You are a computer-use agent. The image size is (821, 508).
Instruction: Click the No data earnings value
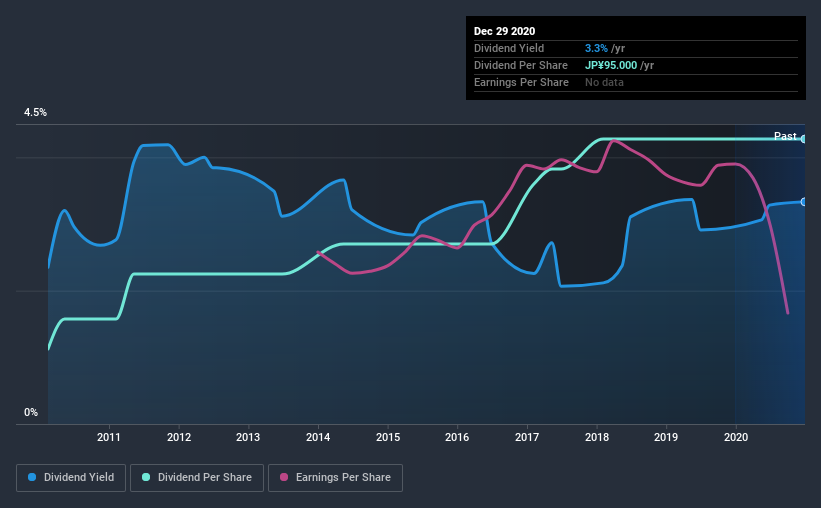point(604,82)
